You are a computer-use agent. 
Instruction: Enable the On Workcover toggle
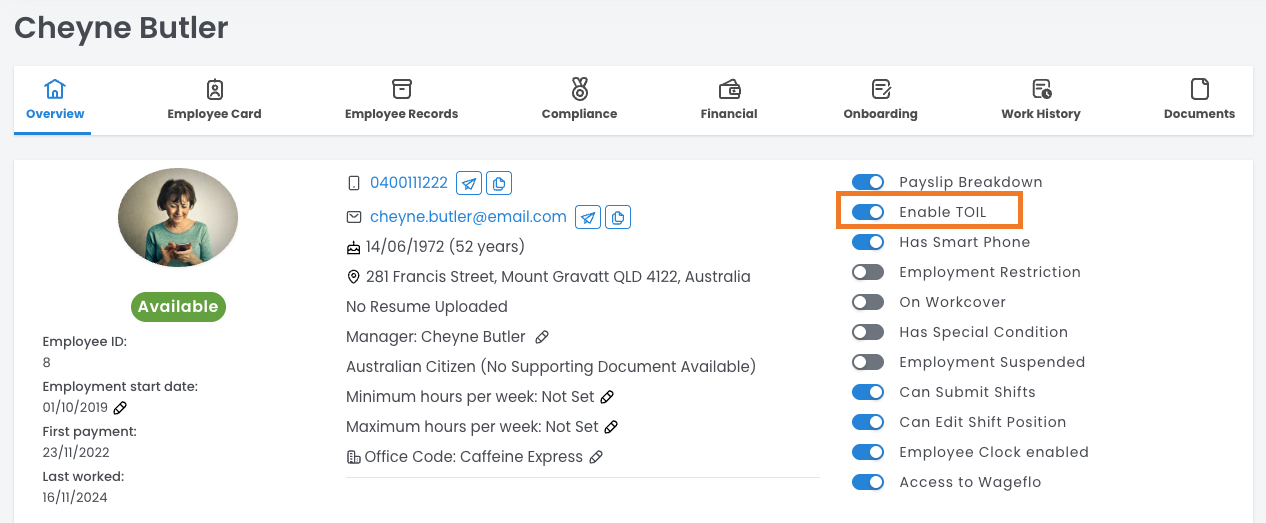coord(868,302)
